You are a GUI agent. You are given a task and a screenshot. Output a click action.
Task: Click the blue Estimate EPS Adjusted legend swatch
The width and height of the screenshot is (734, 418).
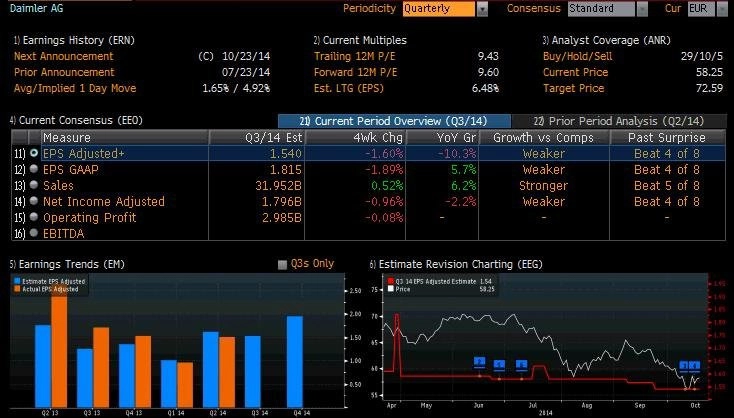[x=17, y=281]
